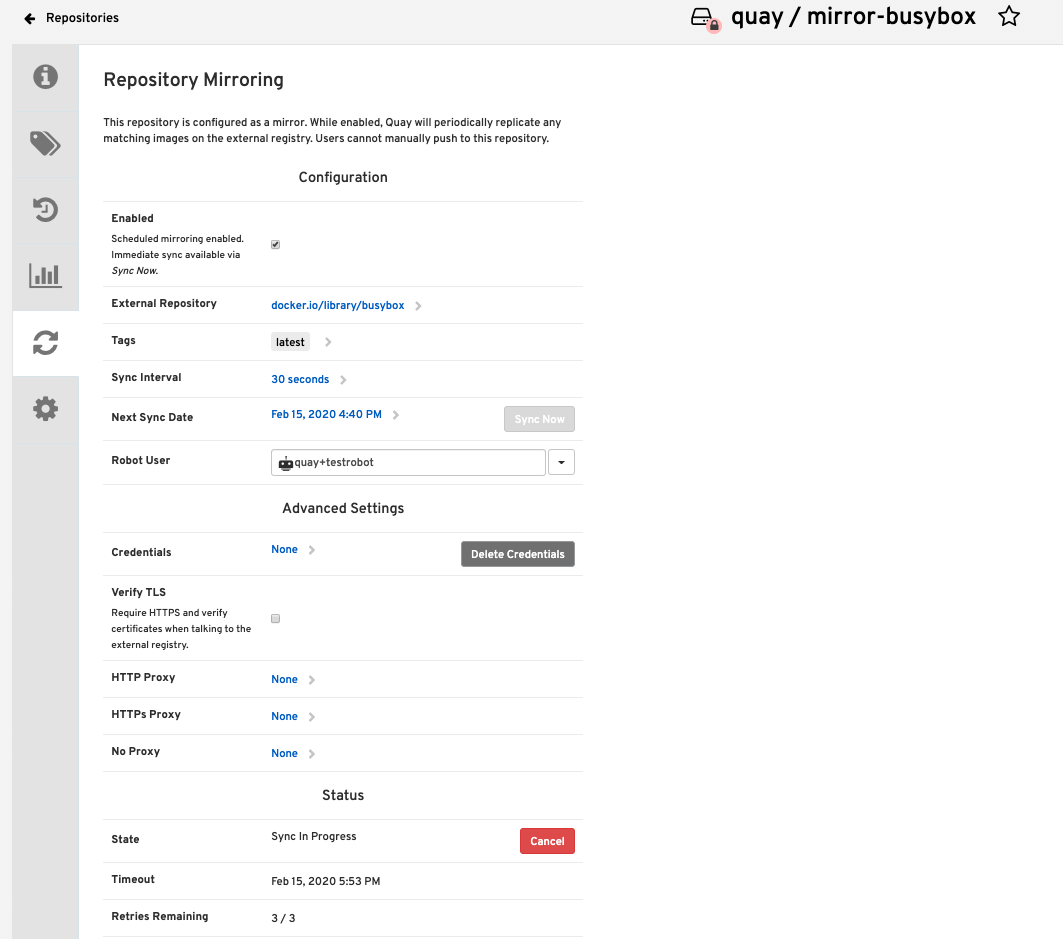Click the Sync Now button

[539, 419]
